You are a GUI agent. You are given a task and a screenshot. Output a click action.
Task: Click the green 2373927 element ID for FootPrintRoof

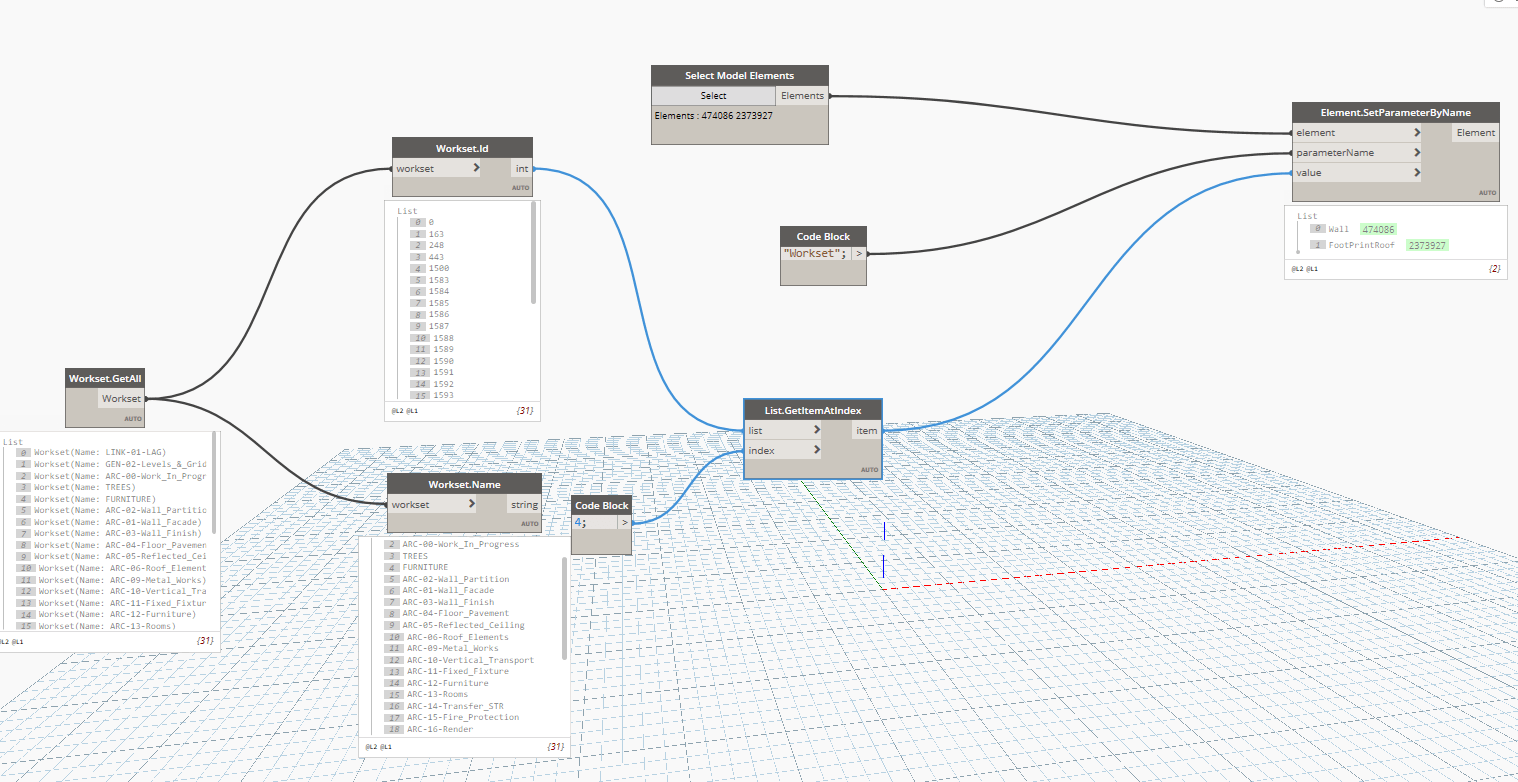[x=1428, y=245]
